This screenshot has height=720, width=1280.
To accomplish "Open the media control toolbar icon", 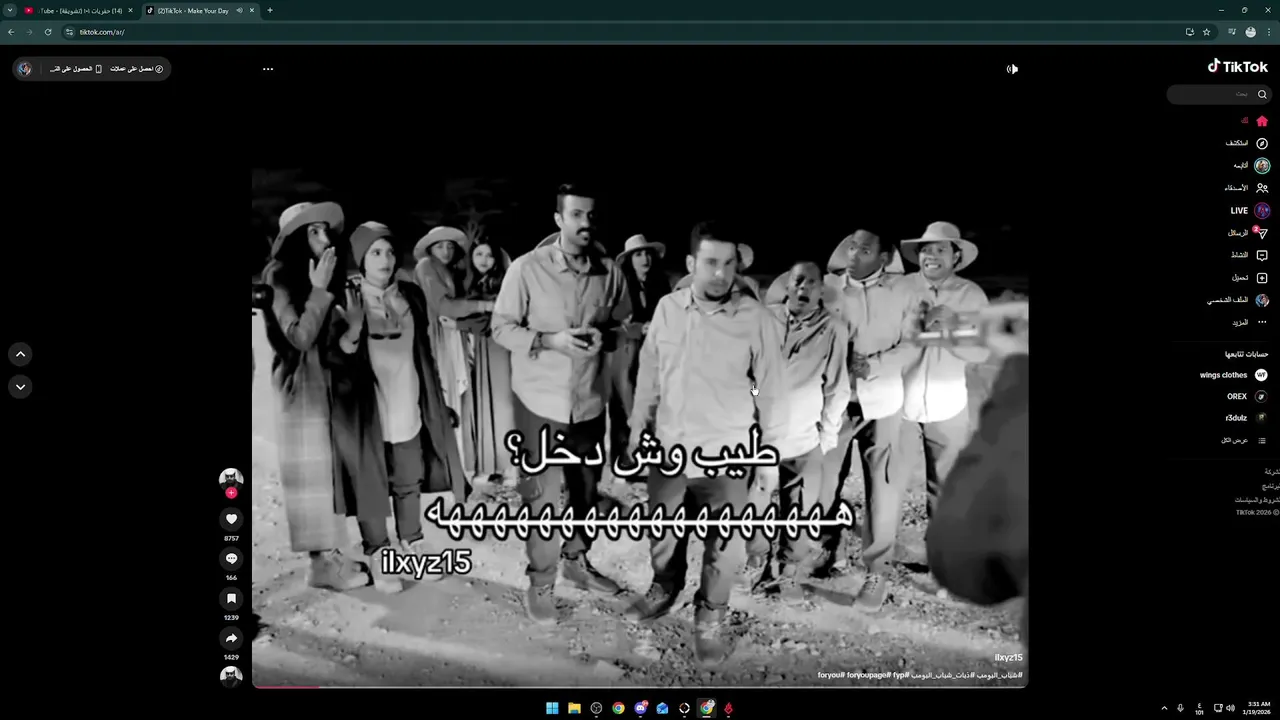I will coord(1232,32).
